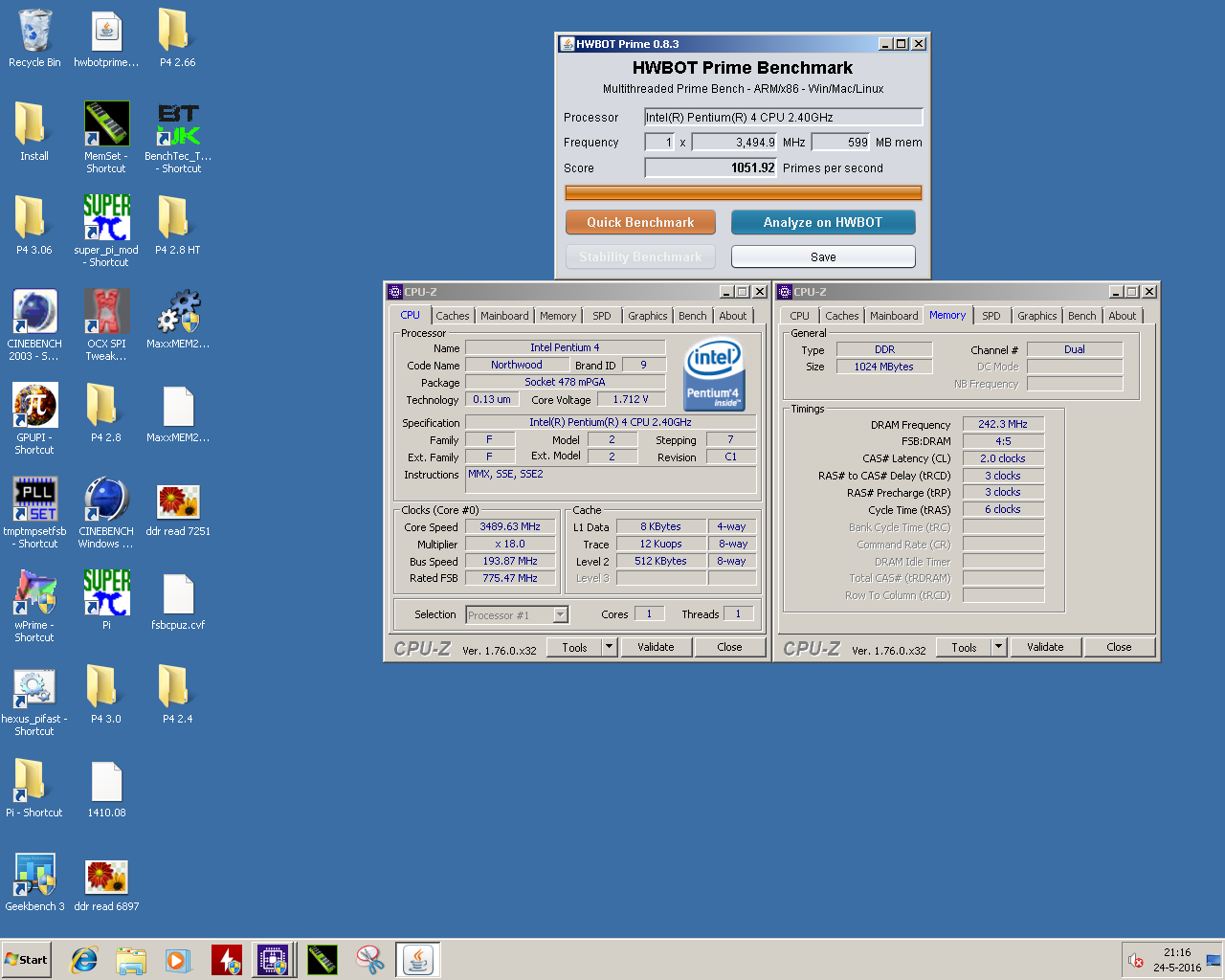This screenshot has height=980, width=1225.
Task: Click Score value field 1051.92
Action: point(711,167)
